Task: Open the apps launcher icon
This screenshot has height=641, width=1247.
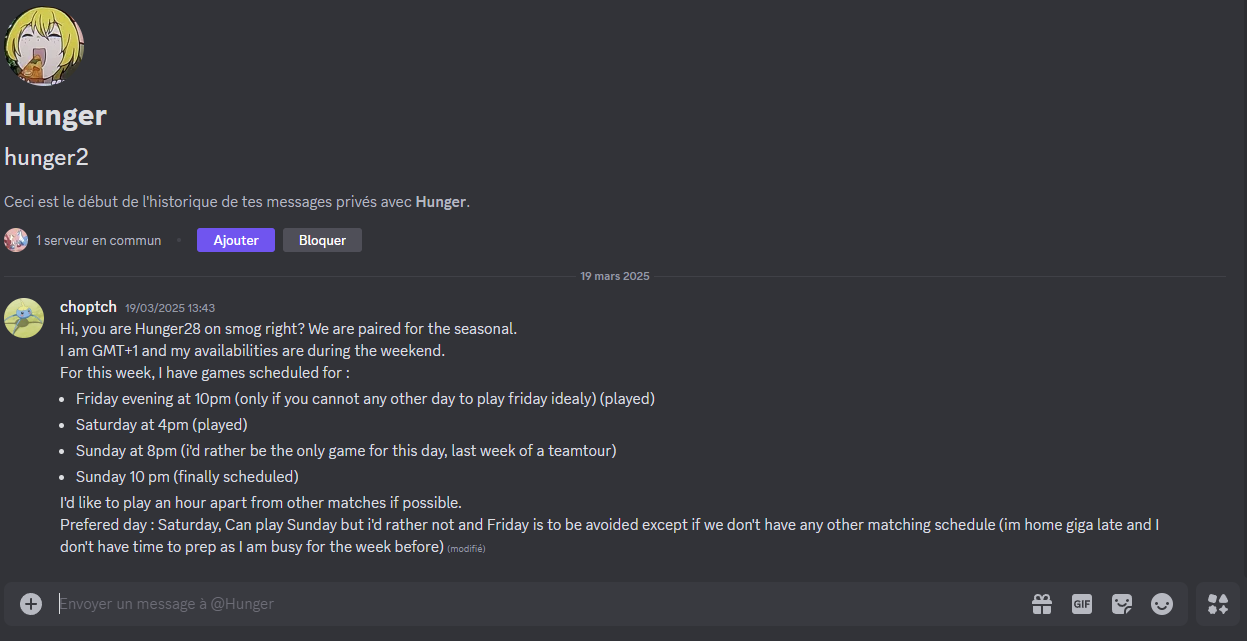Action: (x=1218, y=604)
